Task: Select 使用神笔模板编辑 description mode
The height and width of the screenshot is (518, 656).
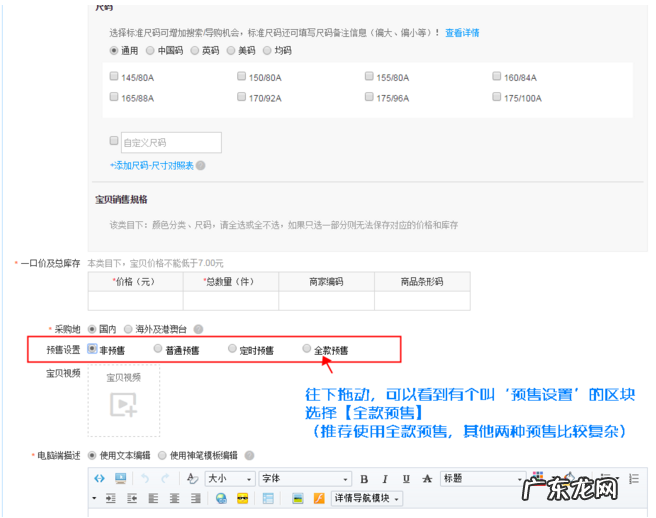Action: [x=162, y=456]
